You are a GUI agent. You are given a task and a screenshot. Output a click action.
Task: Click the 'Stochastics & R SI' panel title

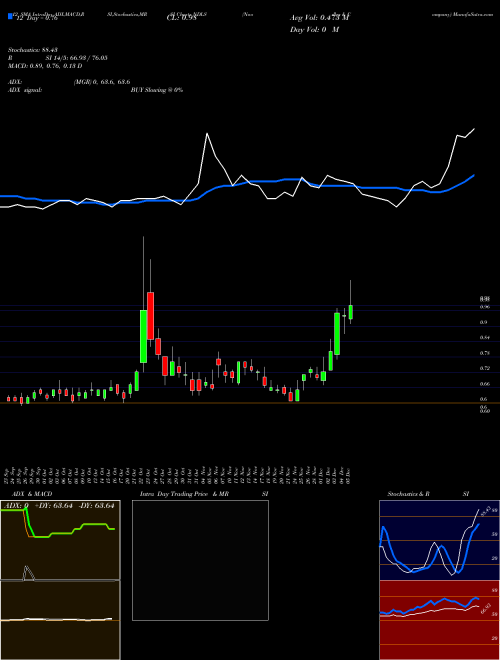(428, 494)
